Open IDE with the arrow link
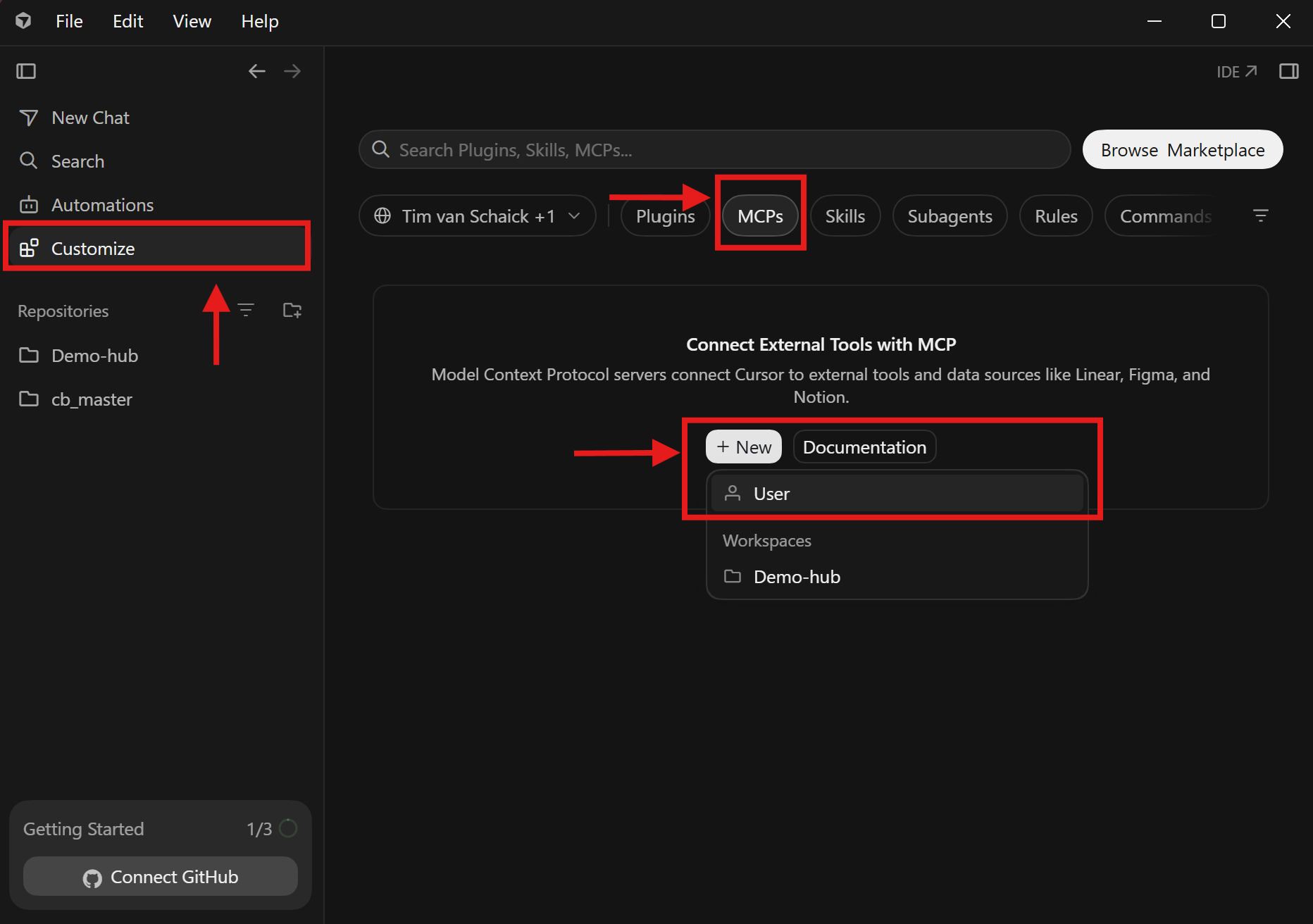 point(1236,72)
